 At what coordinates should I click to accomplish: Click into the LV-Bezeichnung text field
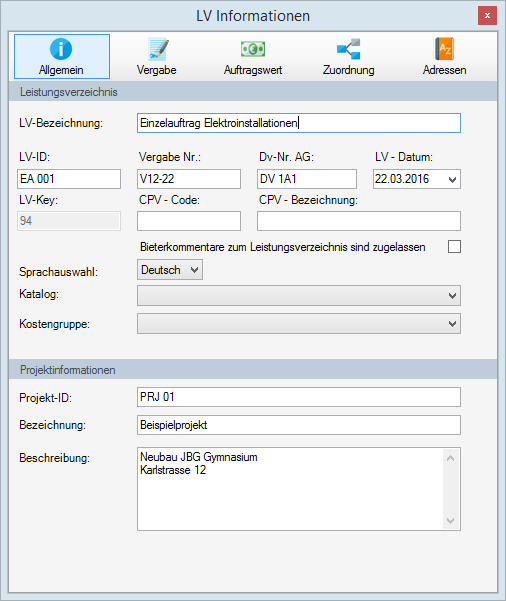pos(299,123)
